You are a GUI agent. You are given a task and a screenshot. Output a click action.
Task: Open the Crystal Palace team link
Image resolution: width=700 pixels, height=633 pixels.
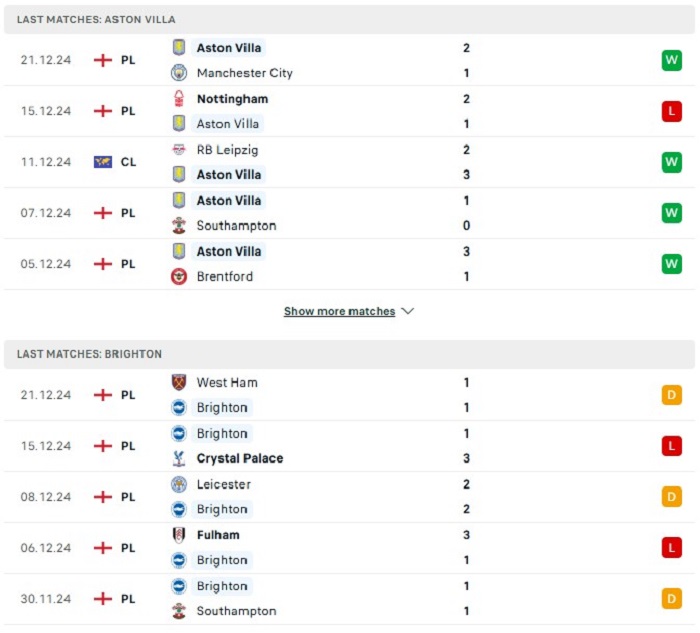click(240, 458)
